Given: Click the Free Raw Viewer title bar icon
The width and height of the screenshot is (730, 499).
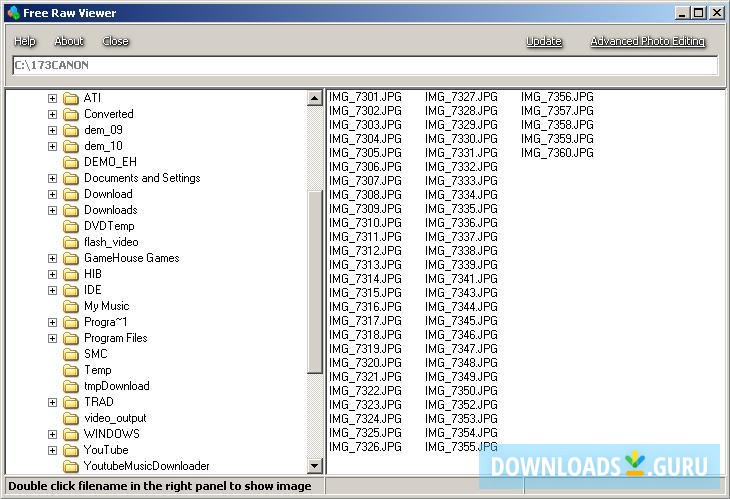Looking at the screenshot, I should [x=14, y=13].
